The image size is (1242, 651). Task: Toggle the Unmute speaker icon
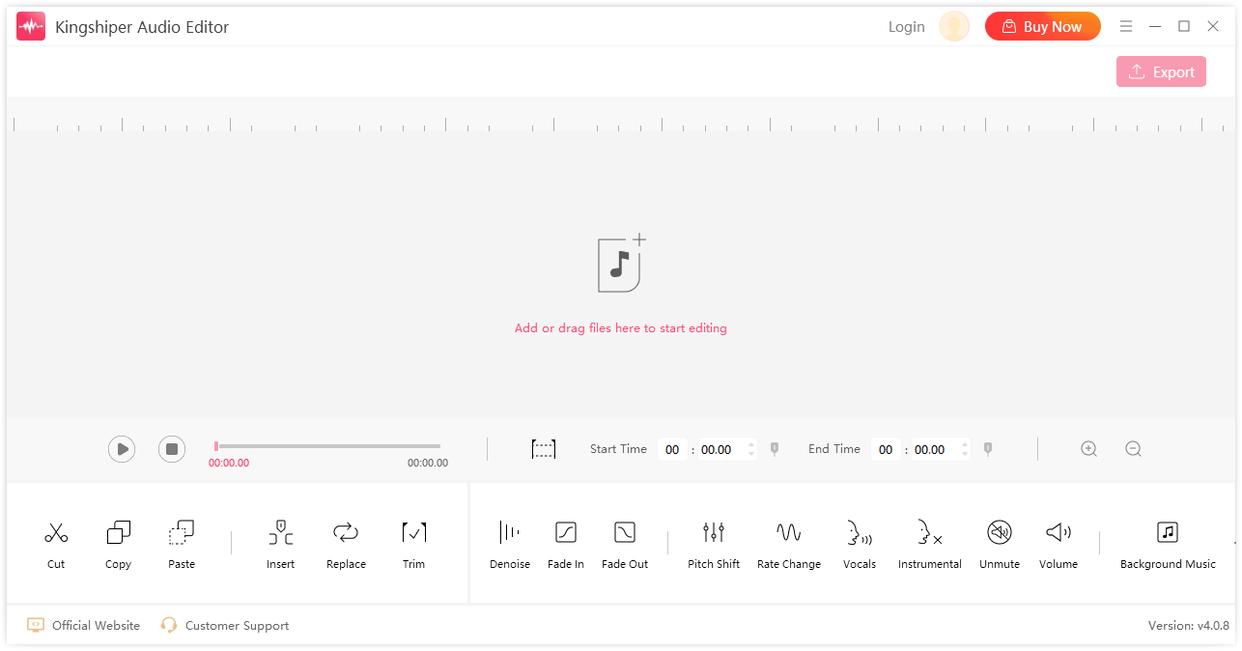(999, 534)
